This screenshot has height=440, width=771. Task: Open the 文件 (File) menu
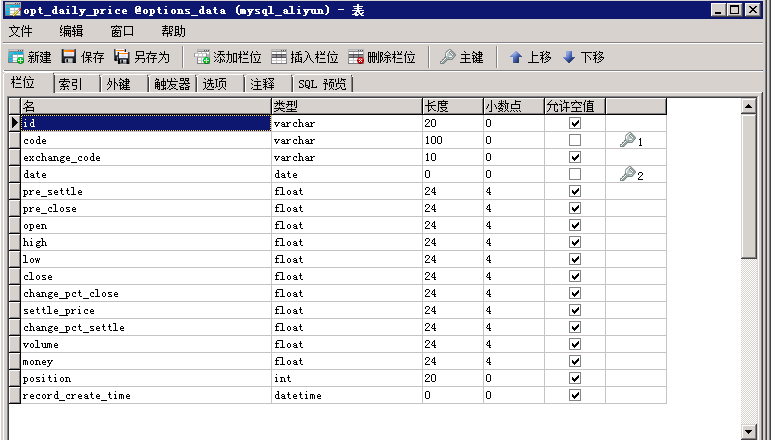pos(21,31)
